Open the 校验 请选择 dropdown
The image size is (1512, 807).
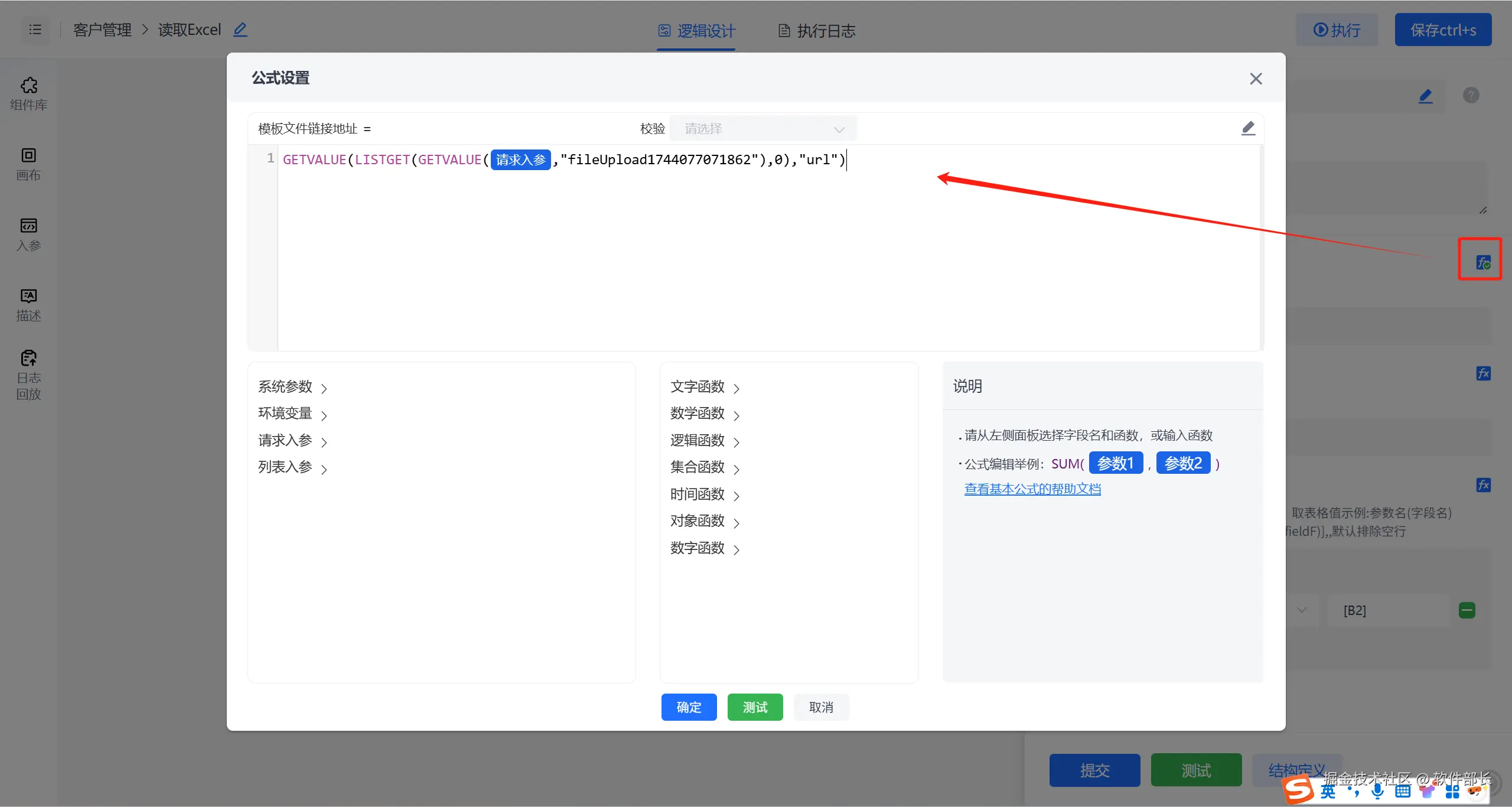(x=762, y=129)
